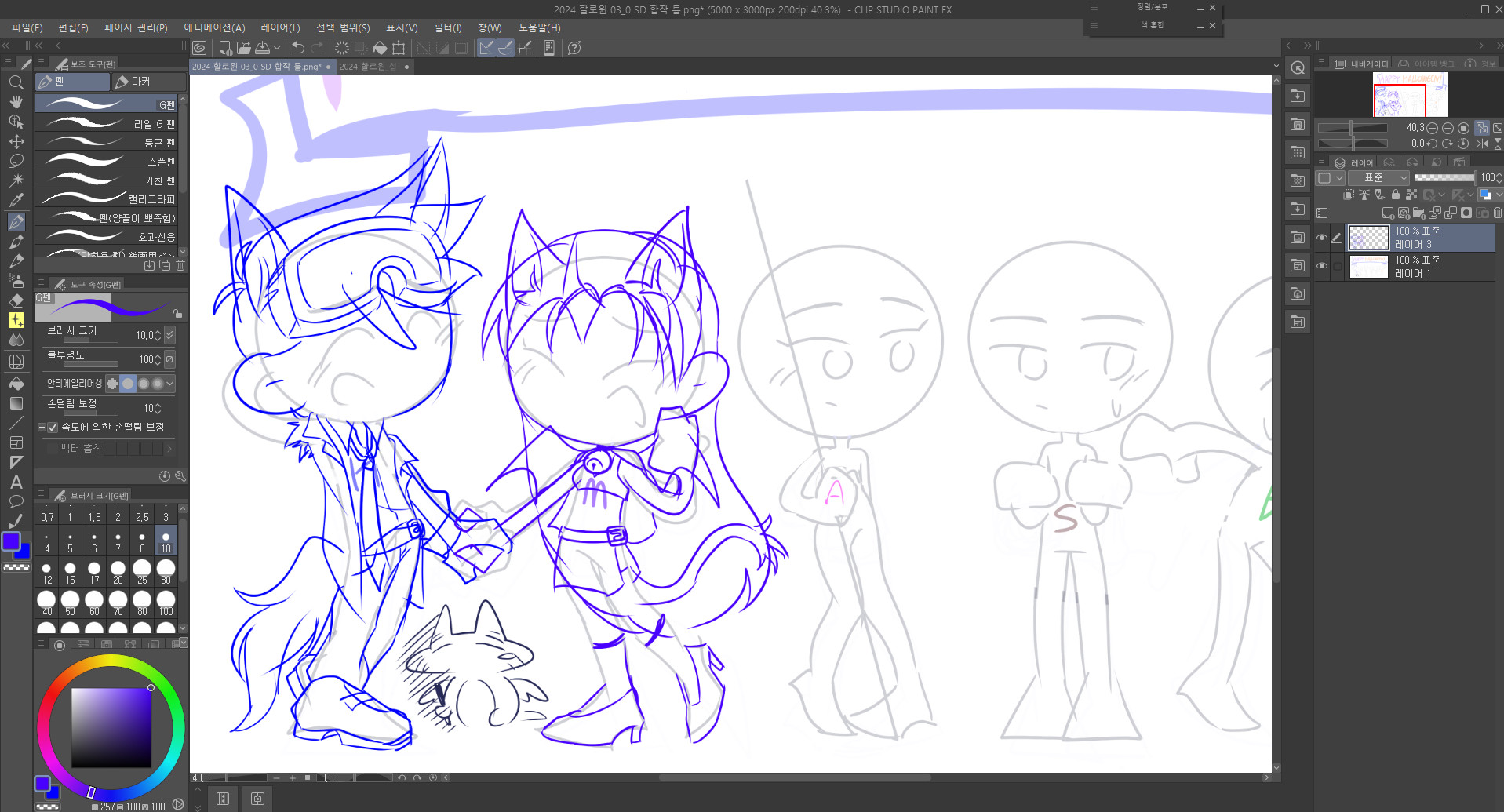Screen dimensions: 1504x812
Task: Pick brush size 5 preset
Action: (x=71, y=541)
